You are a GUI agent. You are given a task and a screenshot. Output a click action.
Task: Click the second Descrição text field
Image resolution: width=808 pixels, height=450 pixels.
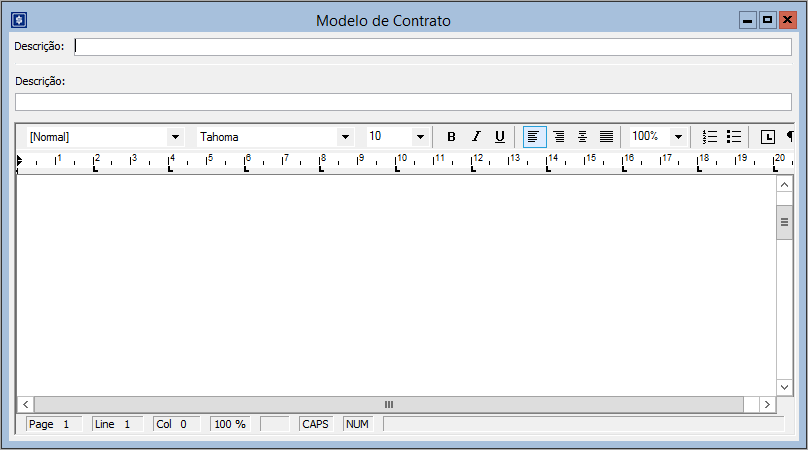tap(402, 102)
